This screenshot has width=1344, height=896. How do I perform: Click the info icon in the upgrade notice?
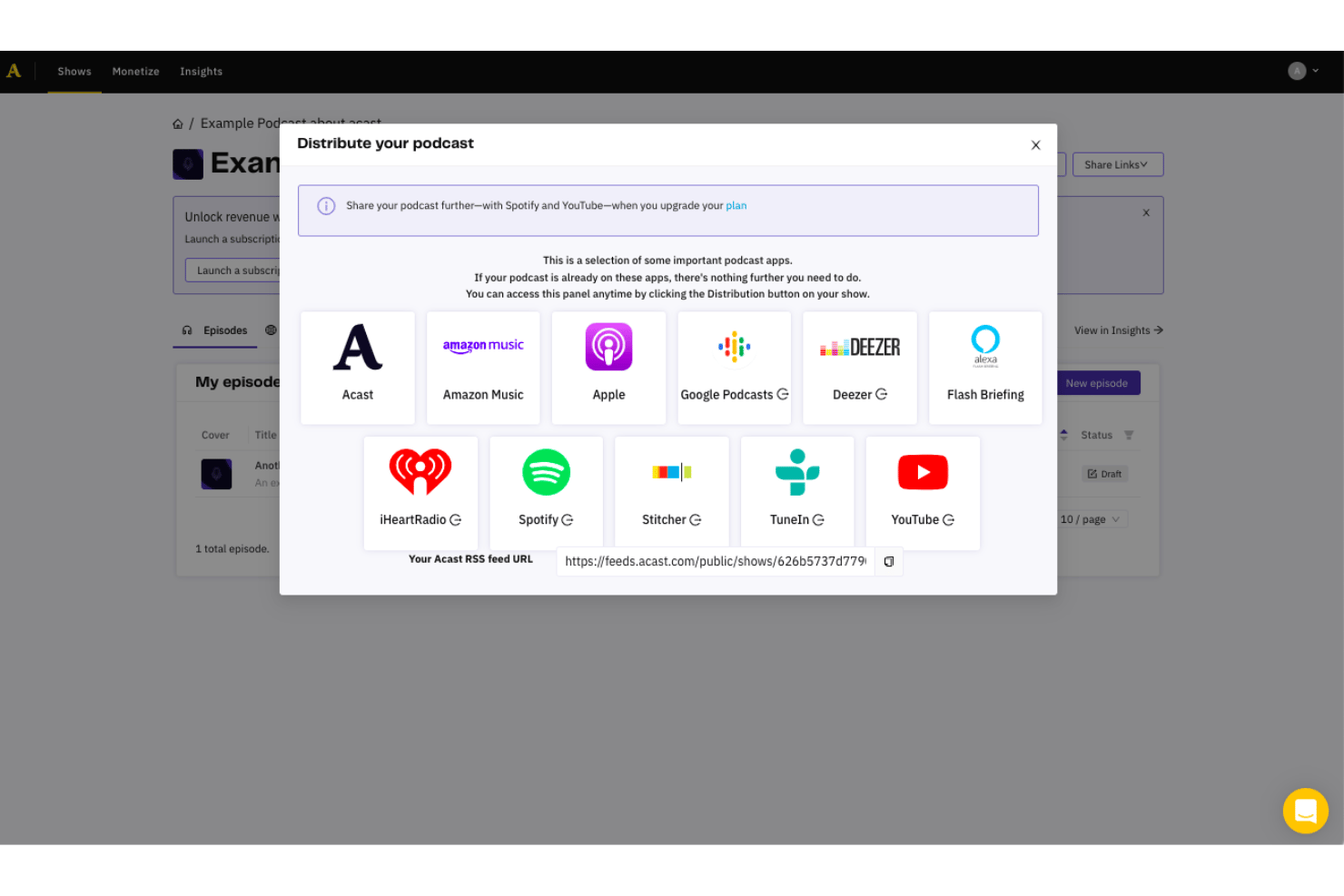click(x=326, y=206)
